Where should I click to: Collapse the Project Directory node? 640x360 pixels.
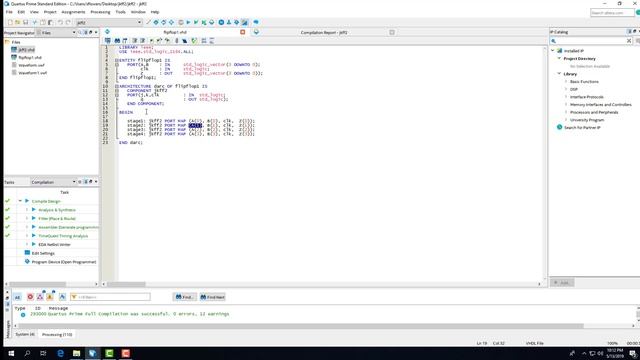559,58
